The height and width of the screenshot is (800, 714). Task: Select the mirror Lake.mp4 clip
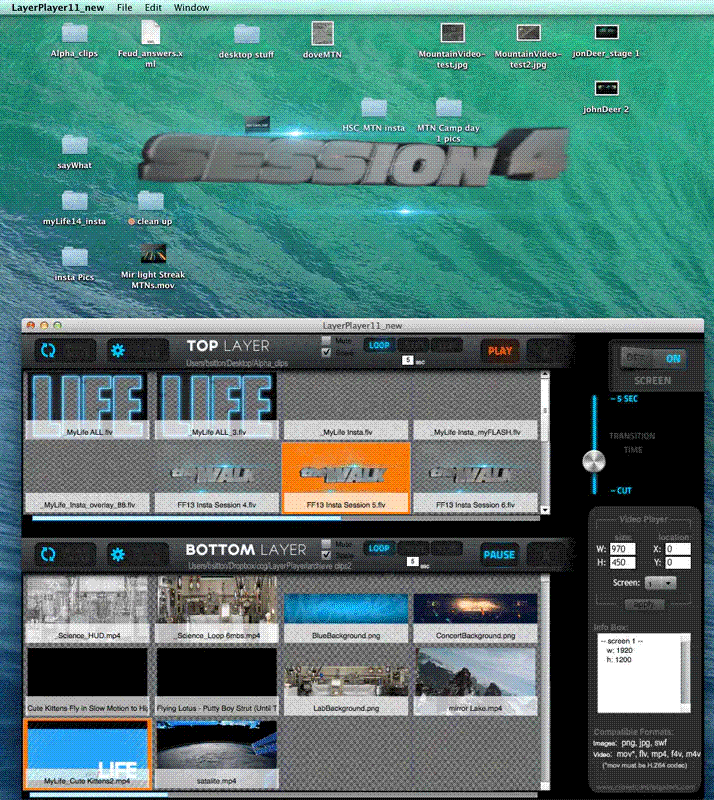(475, 682)
